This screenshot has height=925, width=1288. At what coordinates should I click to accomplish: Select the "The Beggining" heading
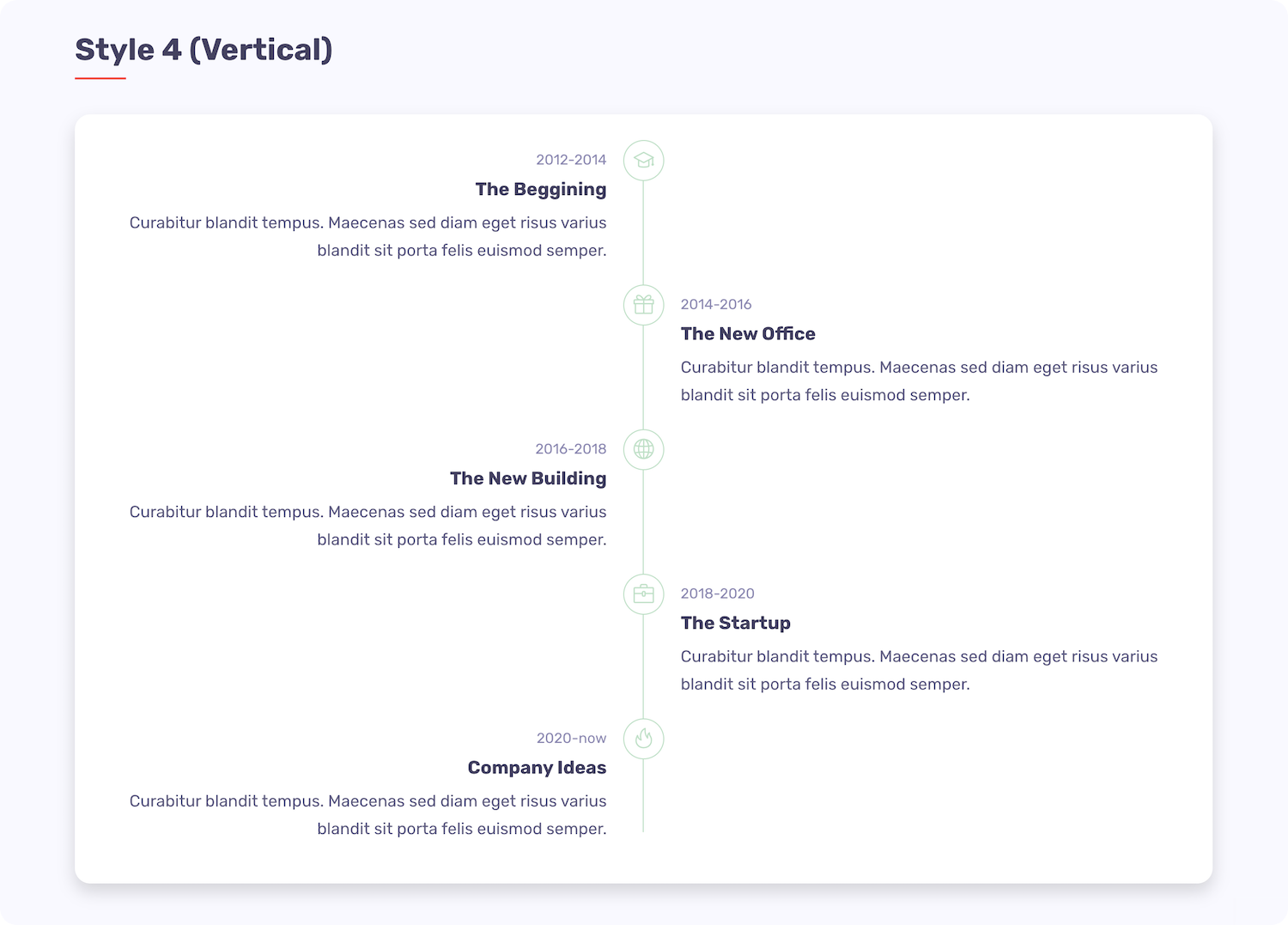coord(540,189)
